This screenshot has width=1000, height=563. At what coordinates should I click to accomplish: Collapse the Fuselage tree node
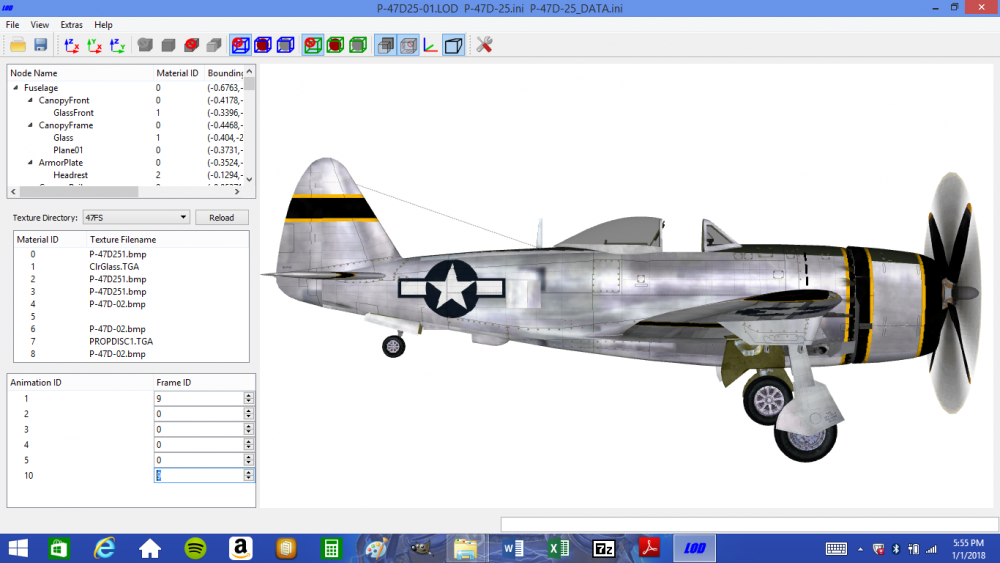(x=15, y=87)
